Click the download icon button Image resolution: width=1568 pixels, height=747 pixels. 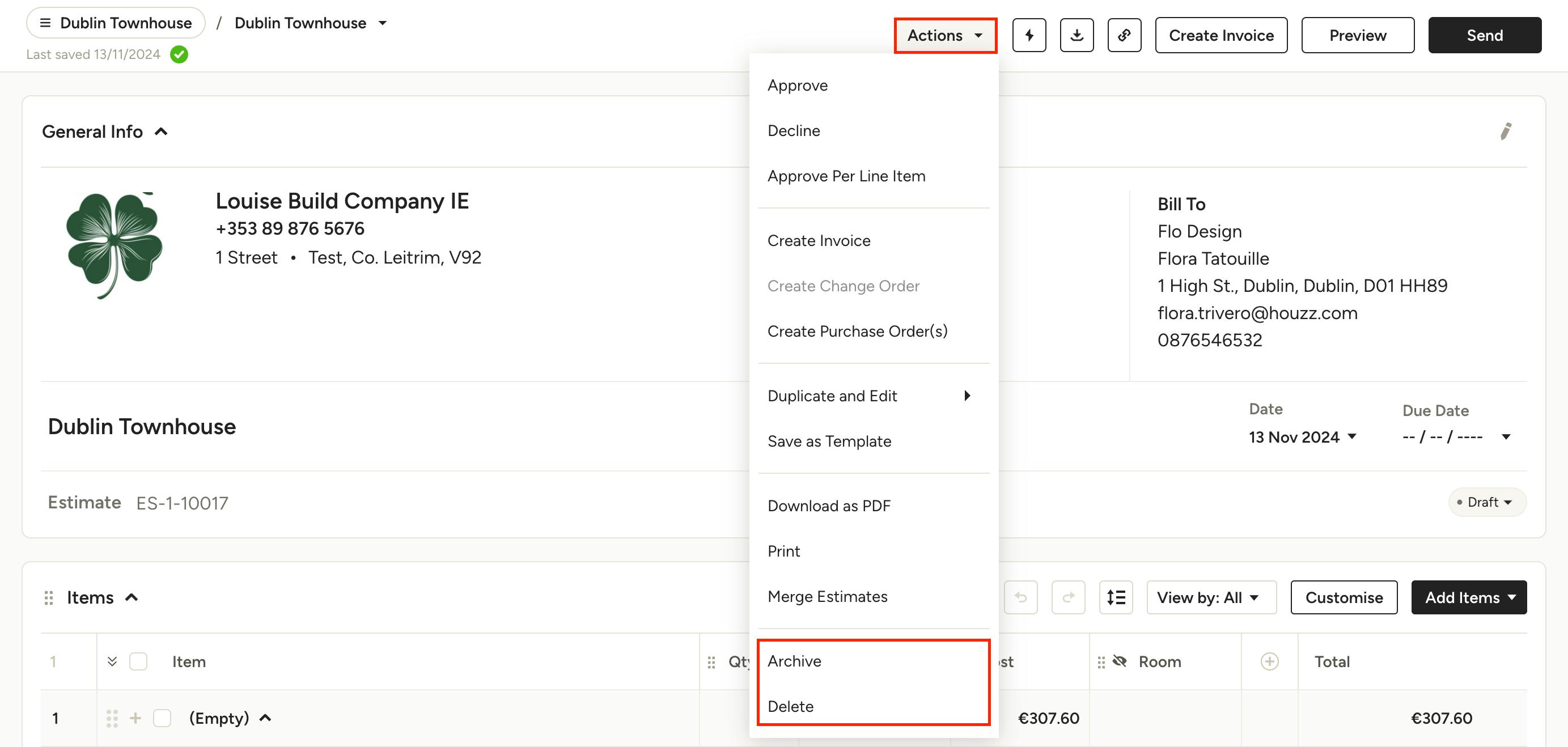[1076, 35]
